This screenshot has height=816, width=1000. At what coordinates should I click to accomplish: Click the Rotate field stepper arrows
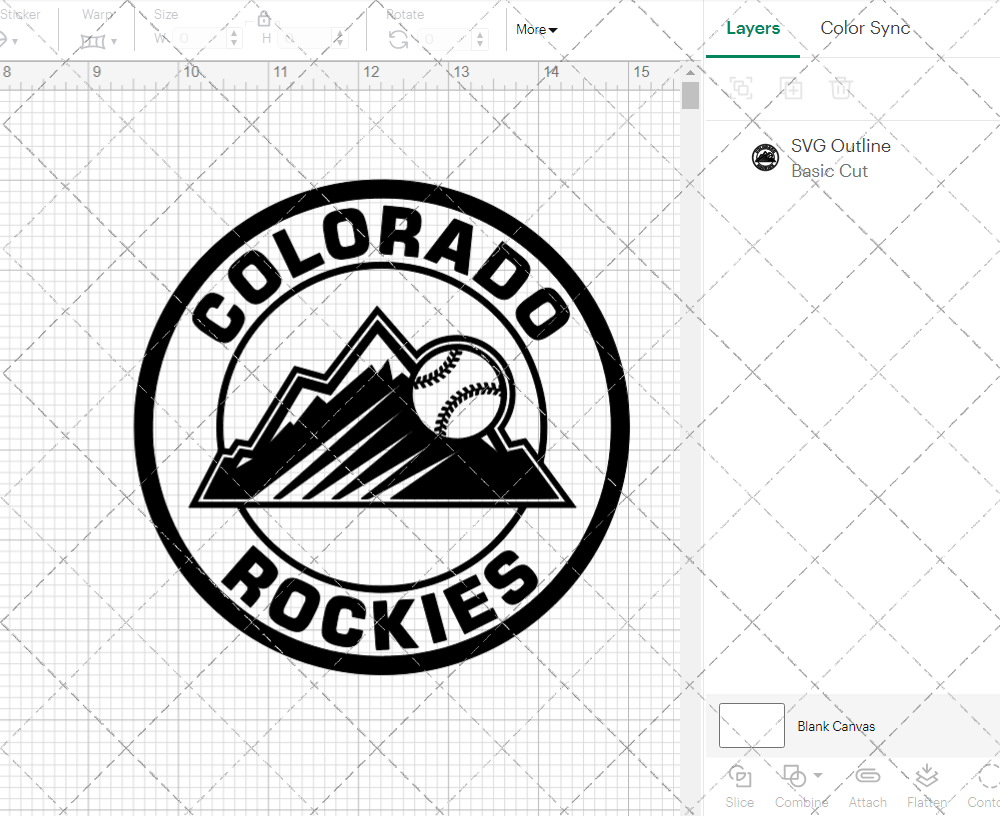click(481, 39)
